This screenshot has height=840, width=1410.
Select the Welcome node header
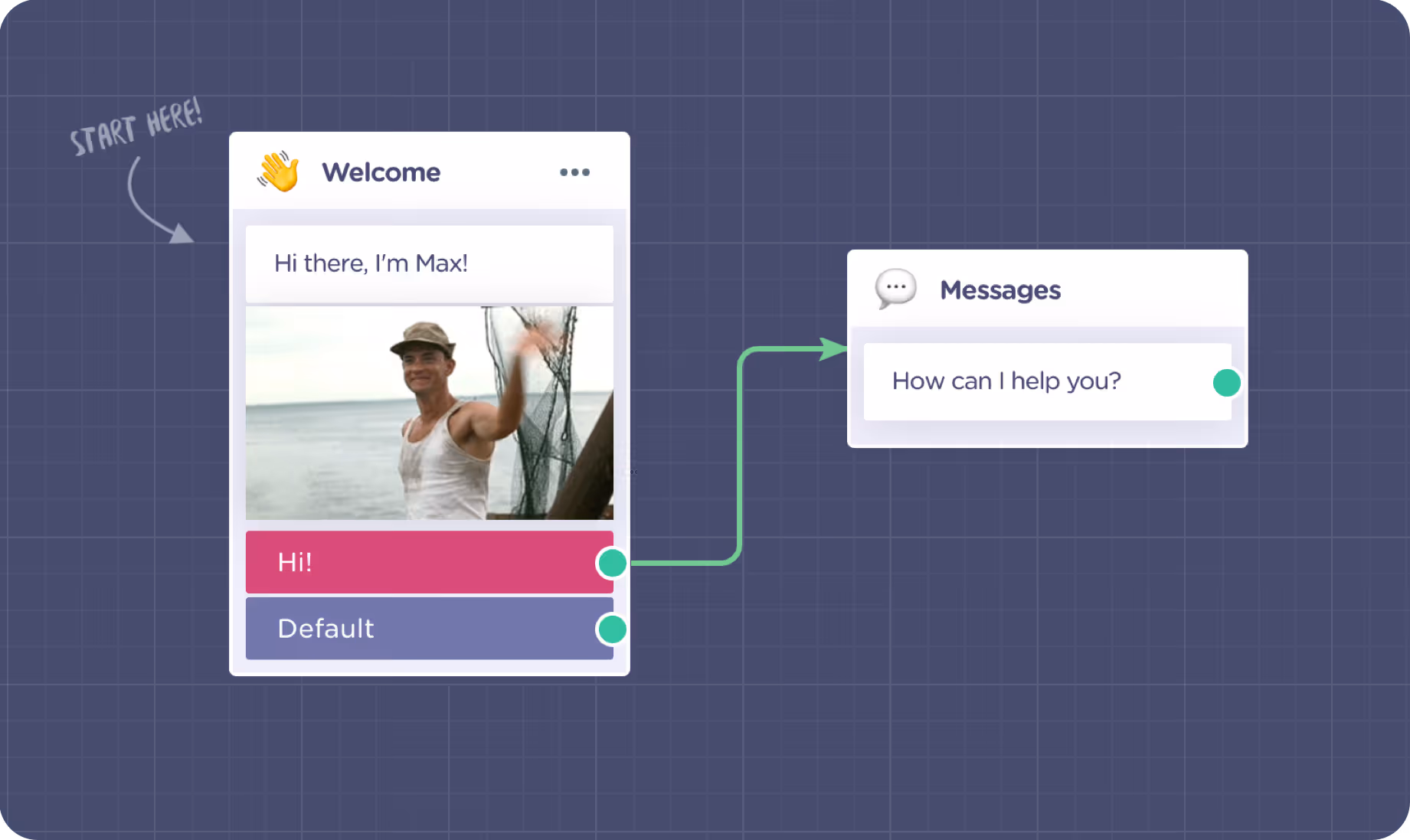pos(381,172)
